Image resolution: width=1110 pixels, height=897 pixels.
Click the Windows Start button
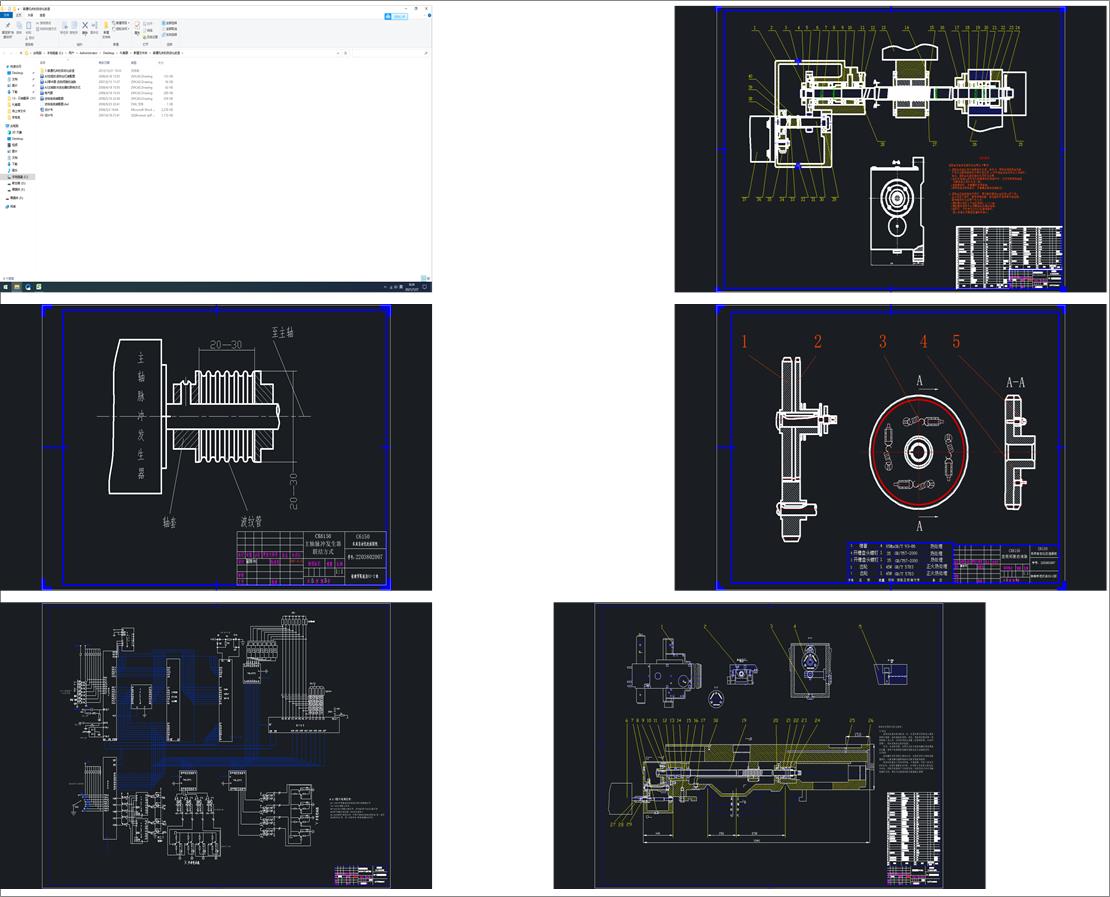point(6,287)
